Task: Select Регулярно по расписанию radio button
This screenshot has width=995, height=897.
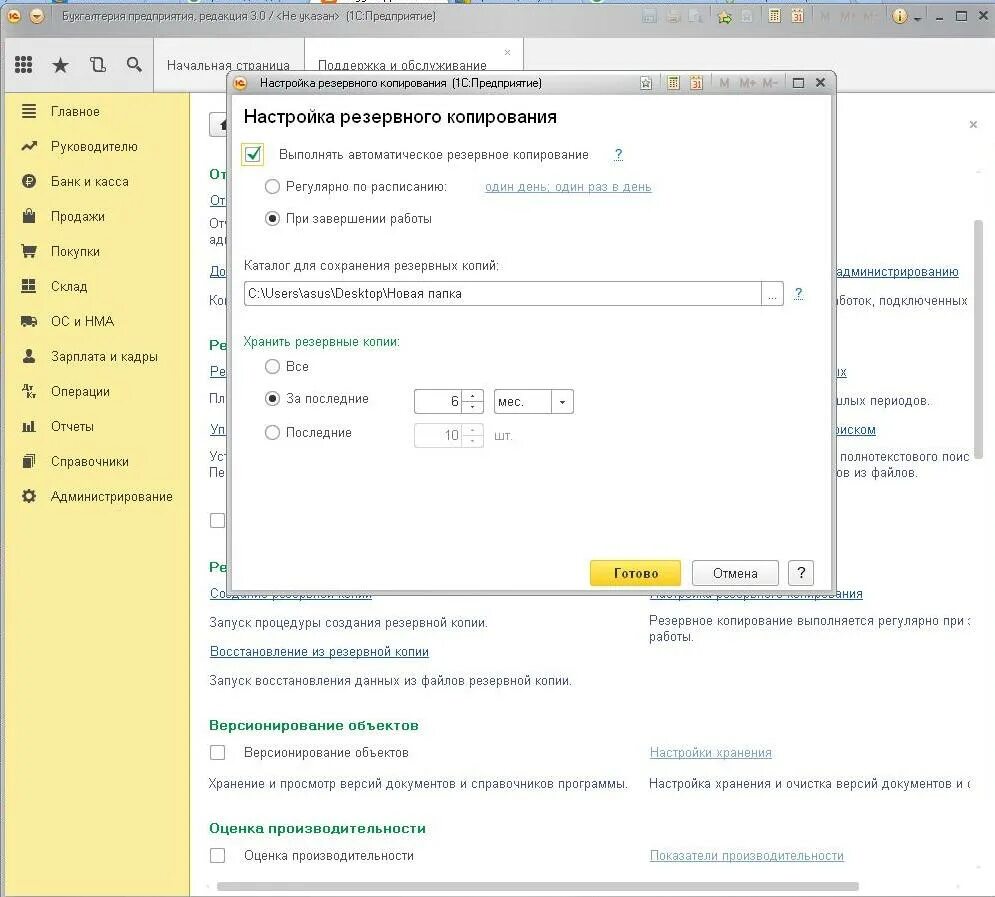Action: tap(272, 187)
